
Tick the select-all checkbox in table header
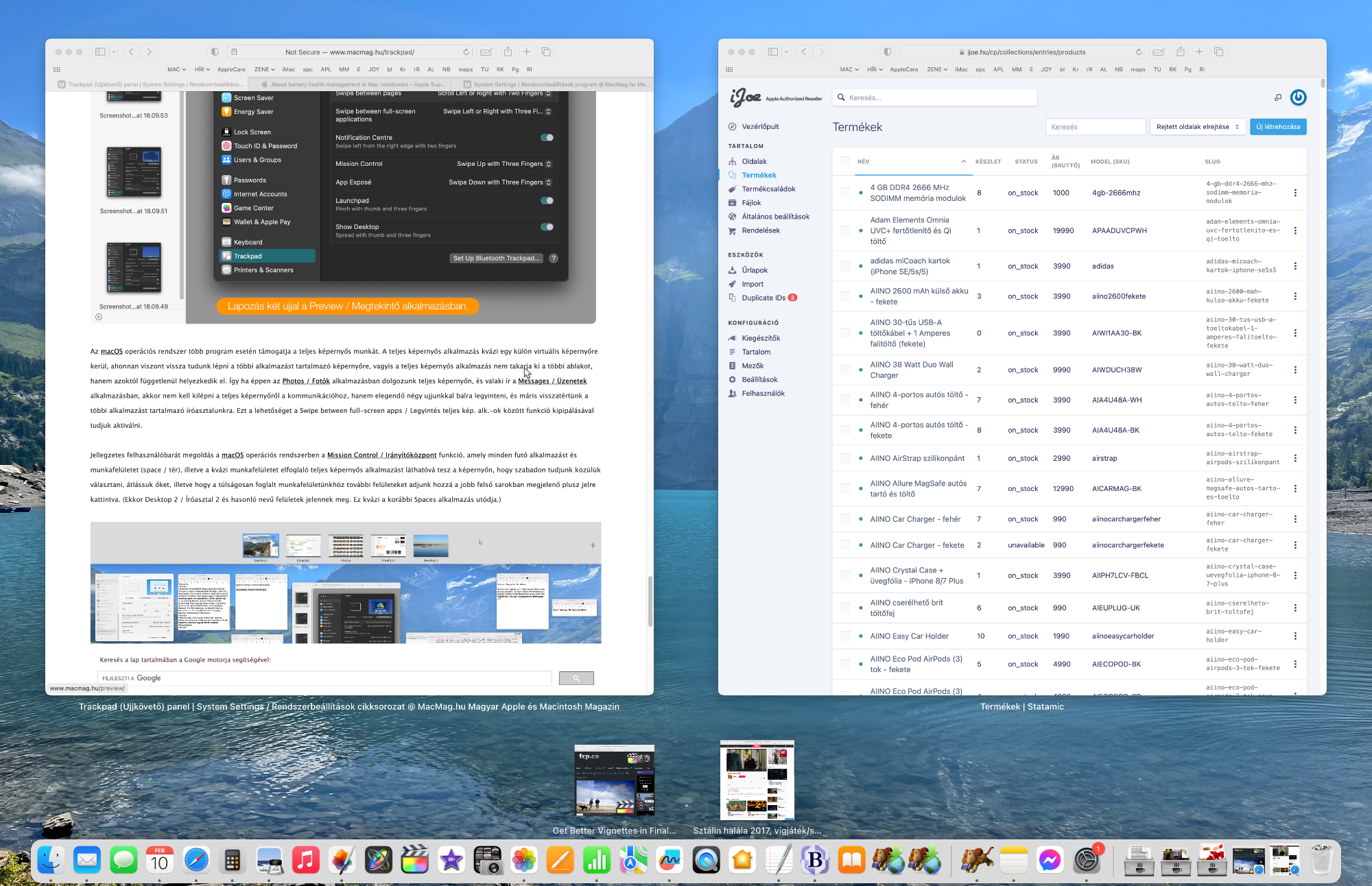click(845, 161)
